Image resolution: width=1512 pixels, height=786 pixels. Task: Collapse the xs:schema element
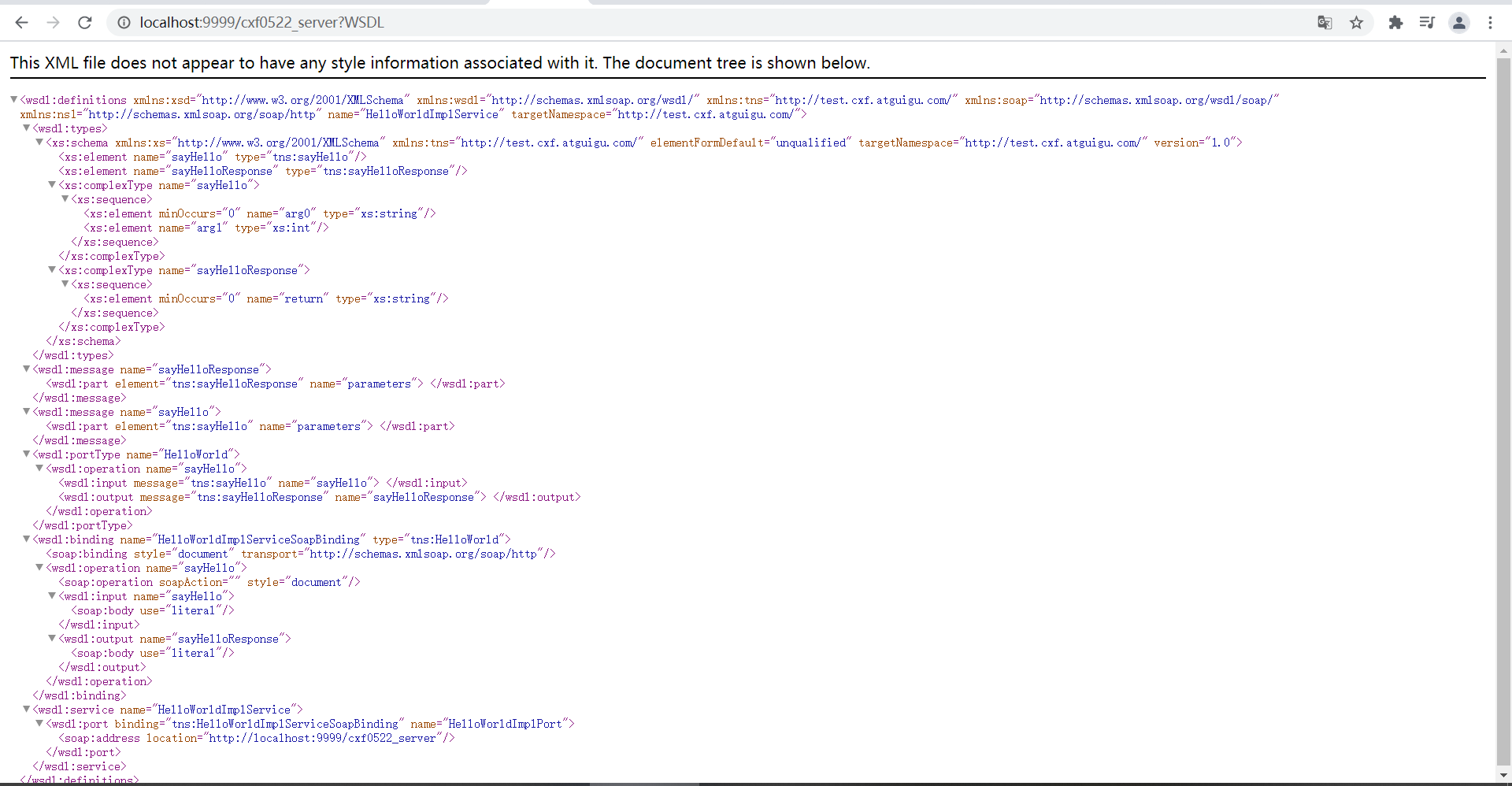click(39, 143)
